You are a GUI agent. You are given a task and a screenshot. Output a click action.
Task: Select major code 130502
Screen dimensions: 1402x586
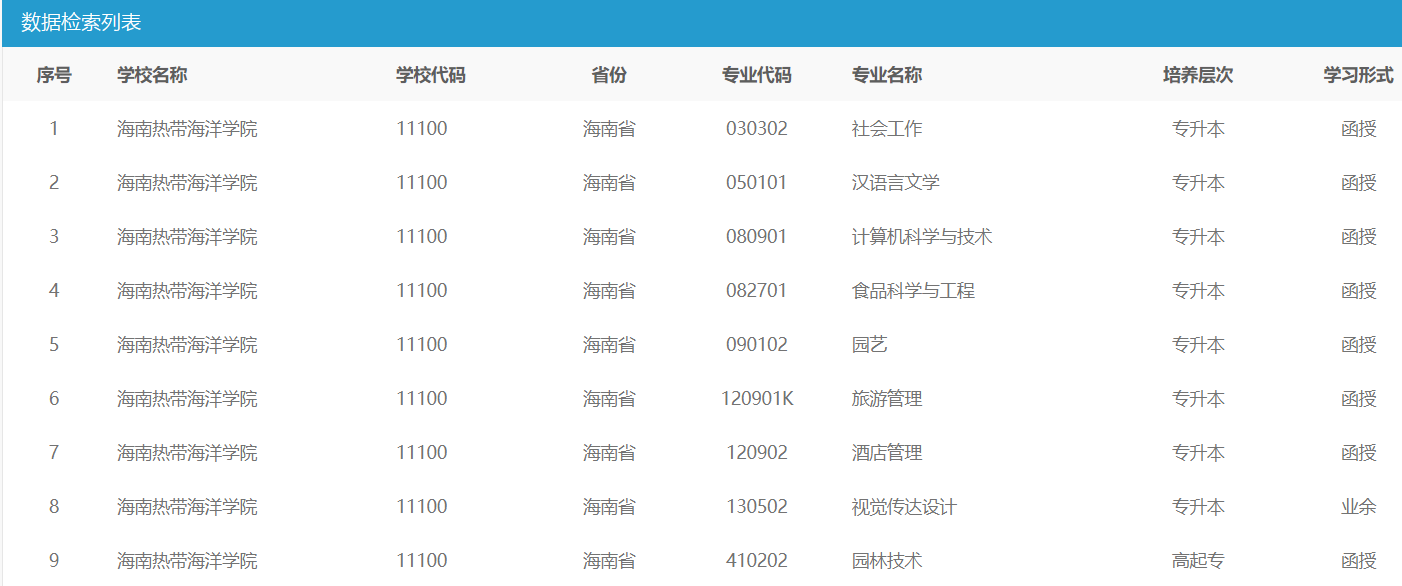point(757,507)
